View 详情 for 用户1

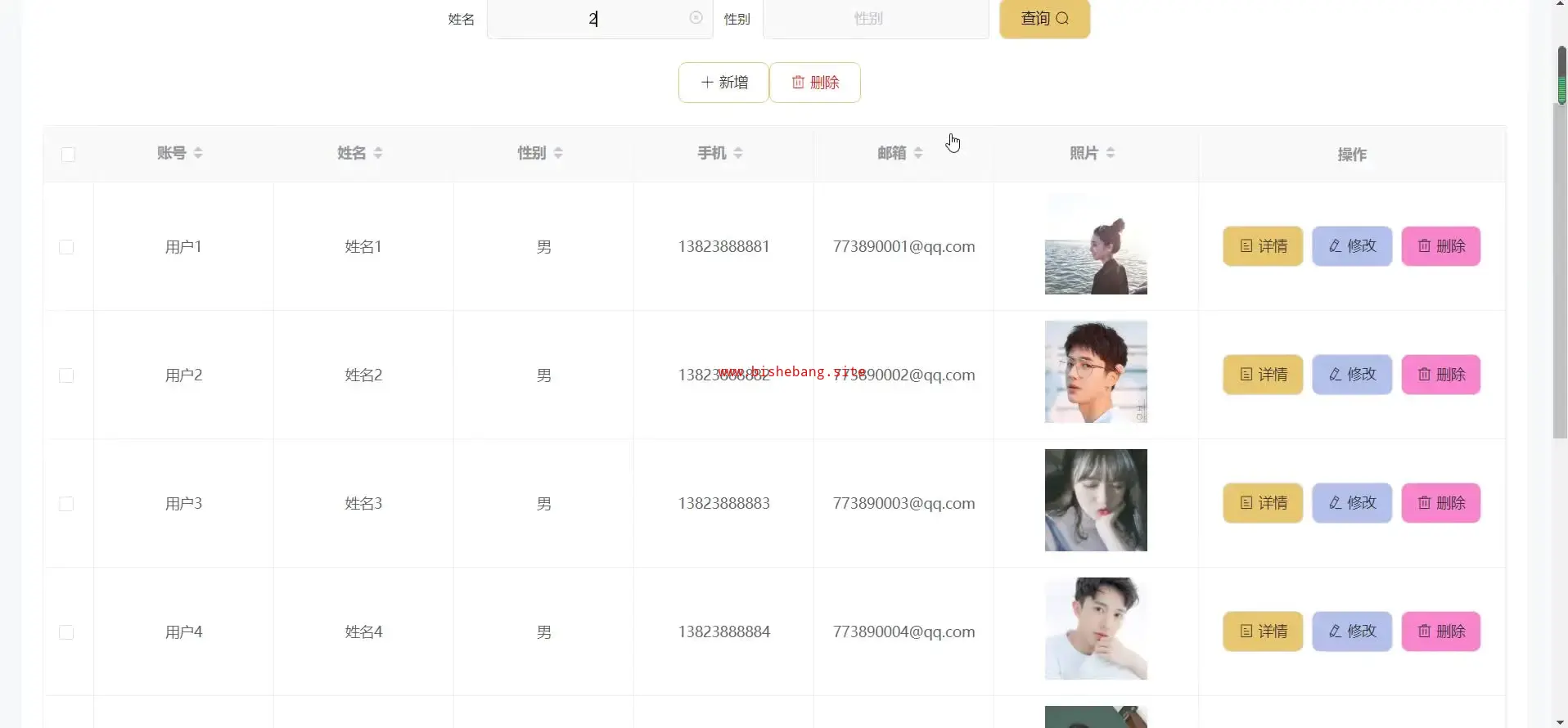[x=1263, y=246]
